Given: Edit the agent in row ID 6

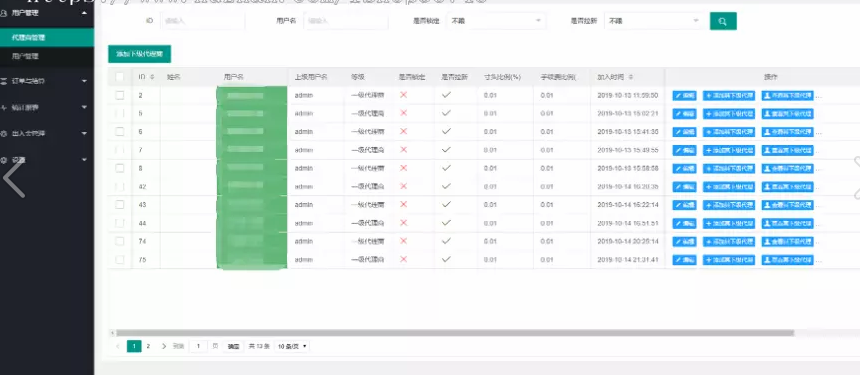Looking at the screenshot, I should [684, 132].
